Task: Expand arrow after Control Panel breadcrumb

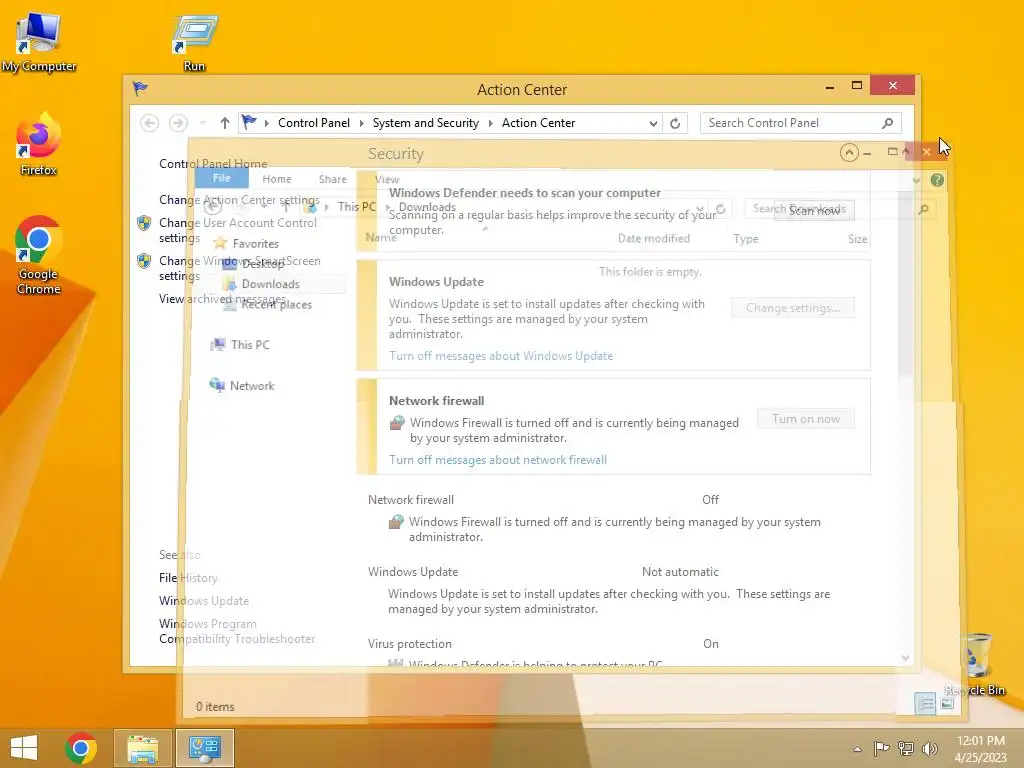Action: click(x=361, y=123)
